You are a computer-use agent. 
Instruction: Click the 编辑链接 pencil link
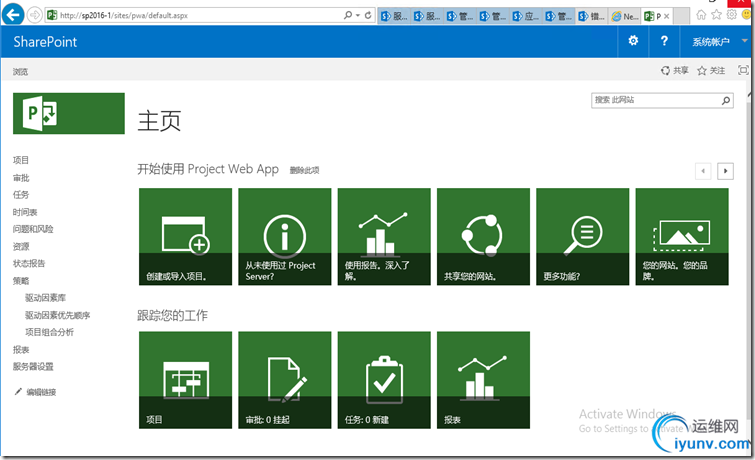pos(36,392)
